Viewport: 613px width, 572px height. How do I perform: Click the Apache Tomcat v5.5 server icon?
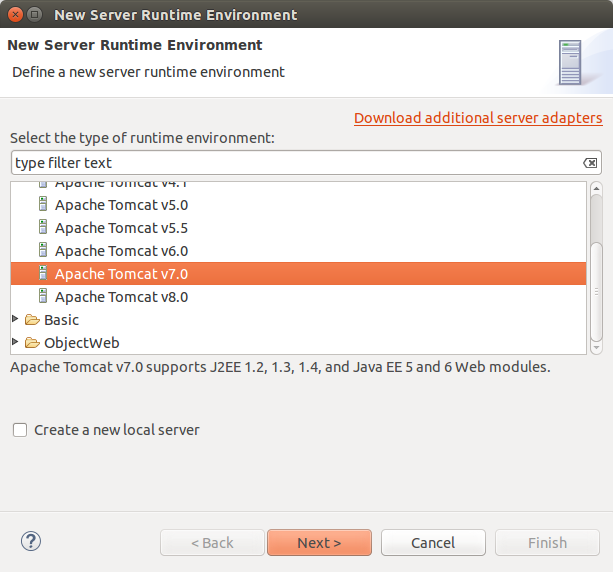(x=43, y=227)
